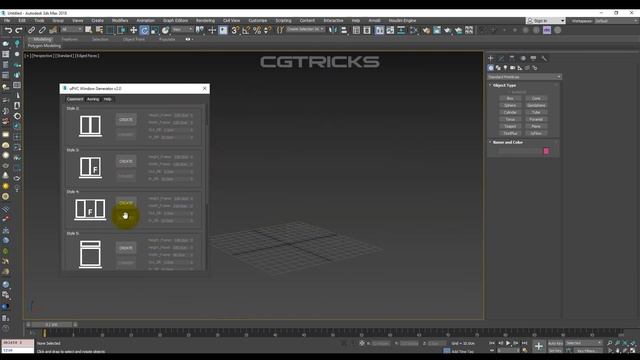Select the Helpers category icon

[520, 68]
